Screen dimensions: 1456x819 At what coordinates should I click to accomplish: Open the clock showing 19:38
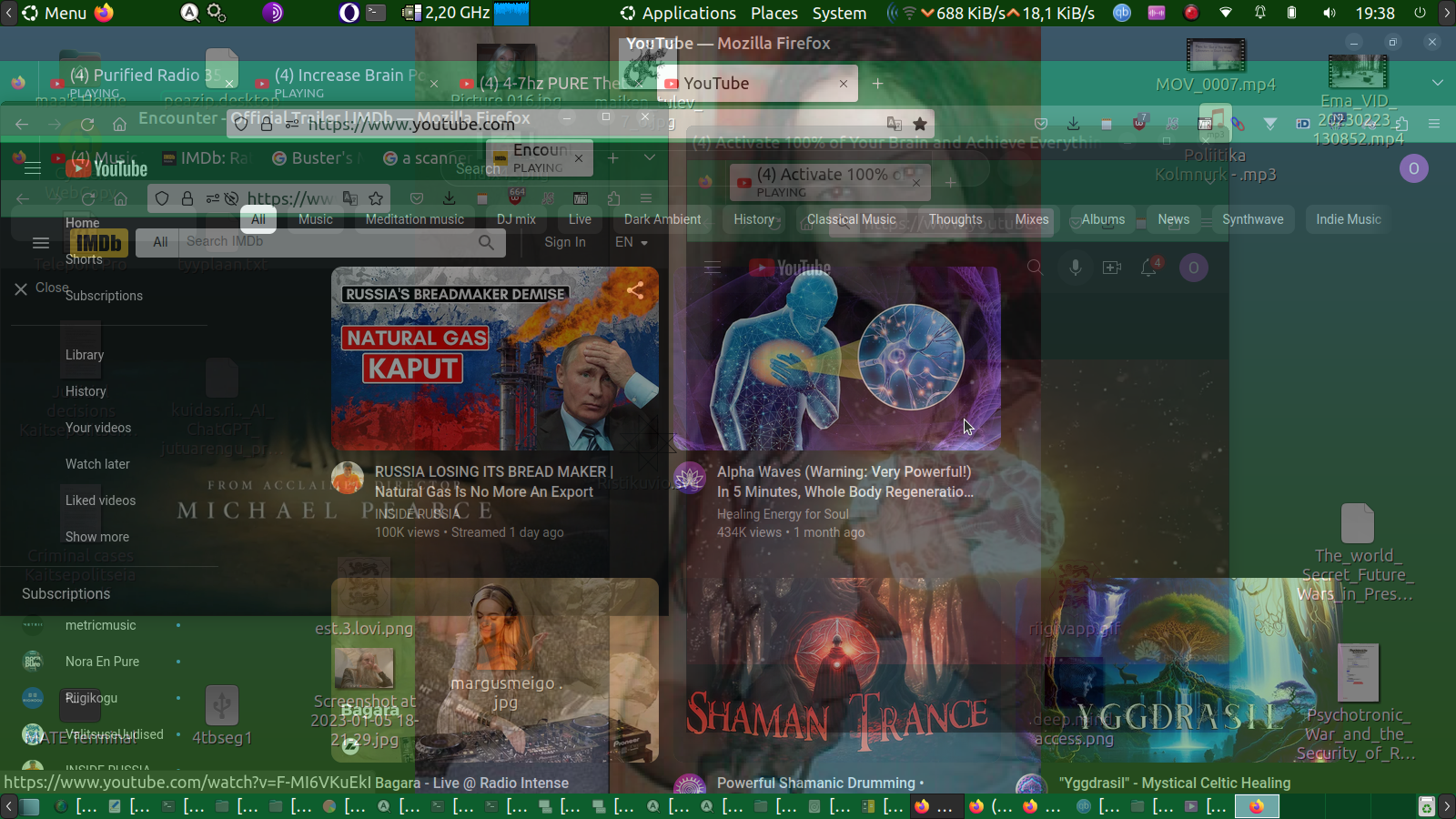click(1375, 13)
